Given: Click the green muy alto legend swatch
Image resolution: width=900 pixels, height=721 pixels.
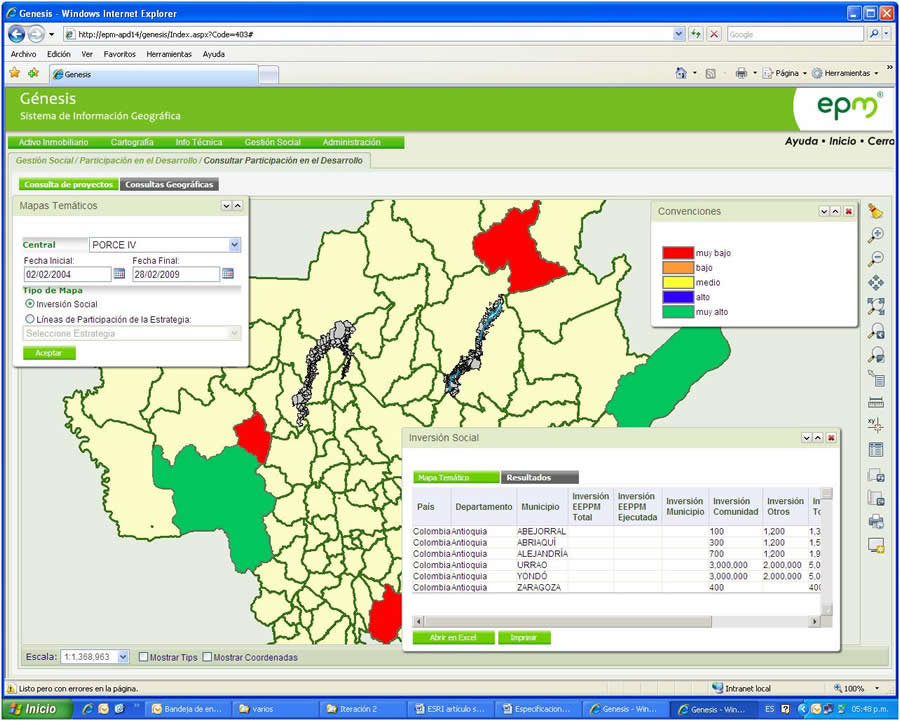Looking at the screenshot, I should (678, 312).
